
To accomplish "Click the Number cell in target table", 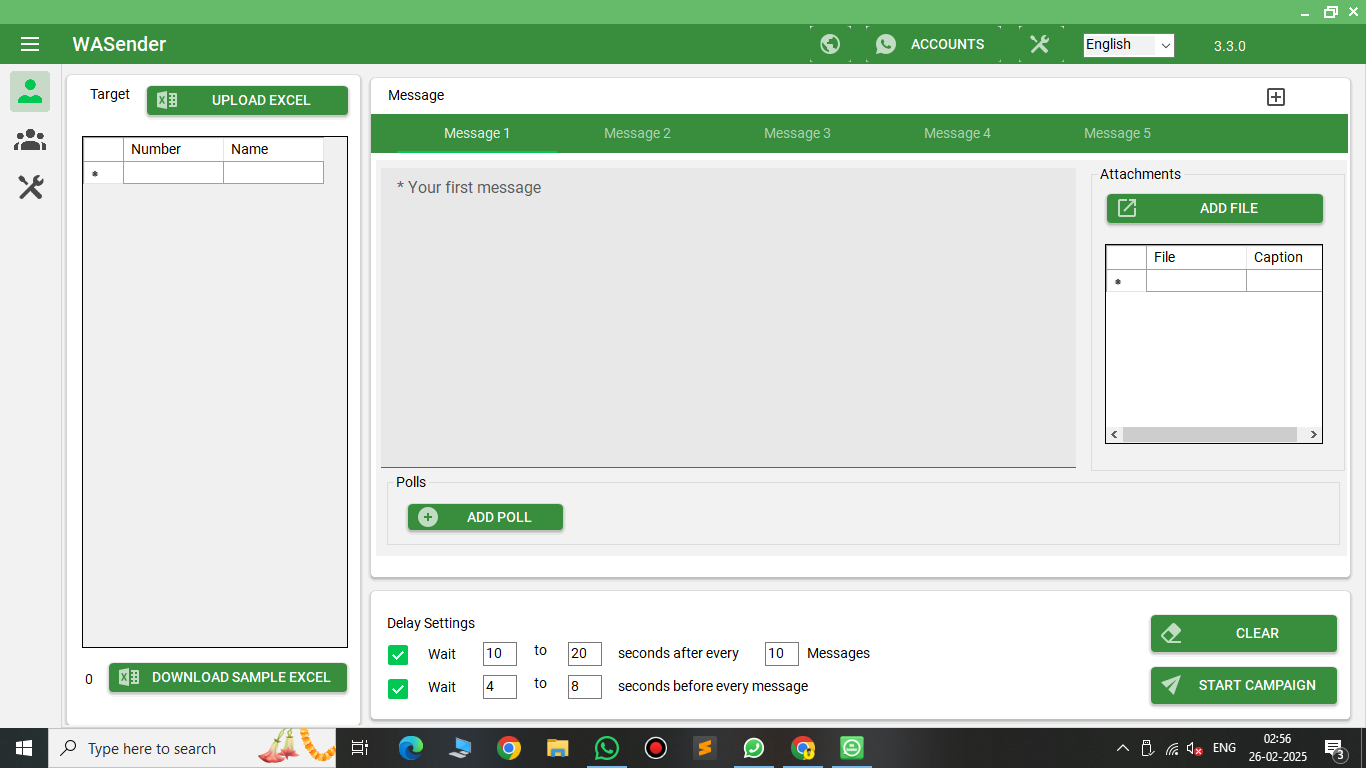I will tap(173, 173).
